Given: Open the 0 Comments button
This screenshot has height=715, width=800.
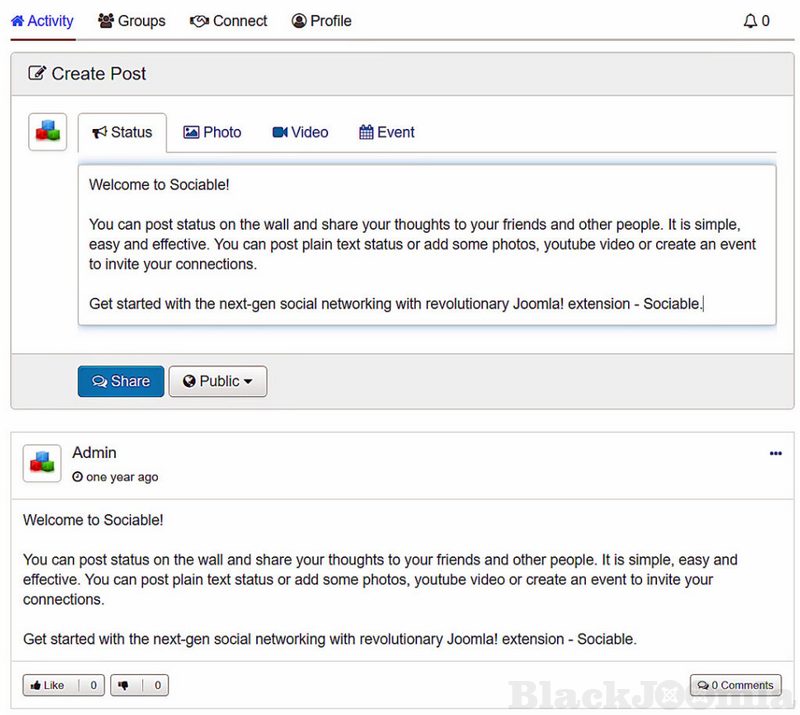Looking at the screenshot, I should [x=735, y=685].
